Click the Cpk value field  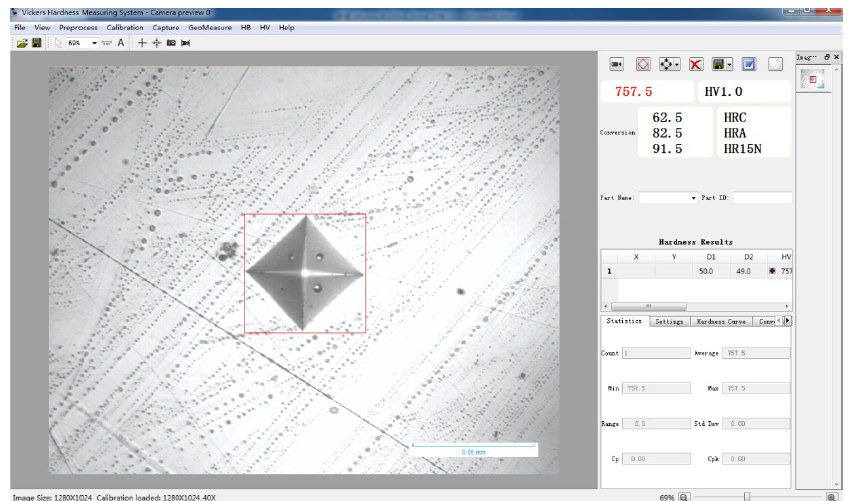coord(756,459)
